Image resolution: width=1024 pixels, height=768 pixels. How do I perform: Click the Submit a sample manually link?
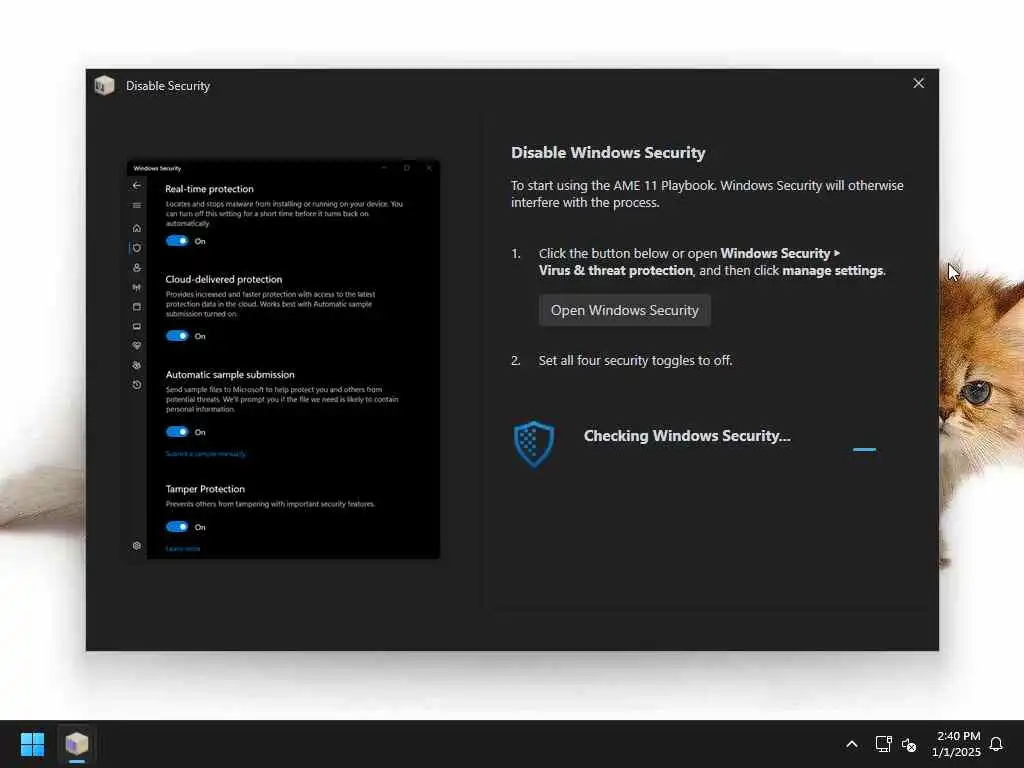point(206,454)
